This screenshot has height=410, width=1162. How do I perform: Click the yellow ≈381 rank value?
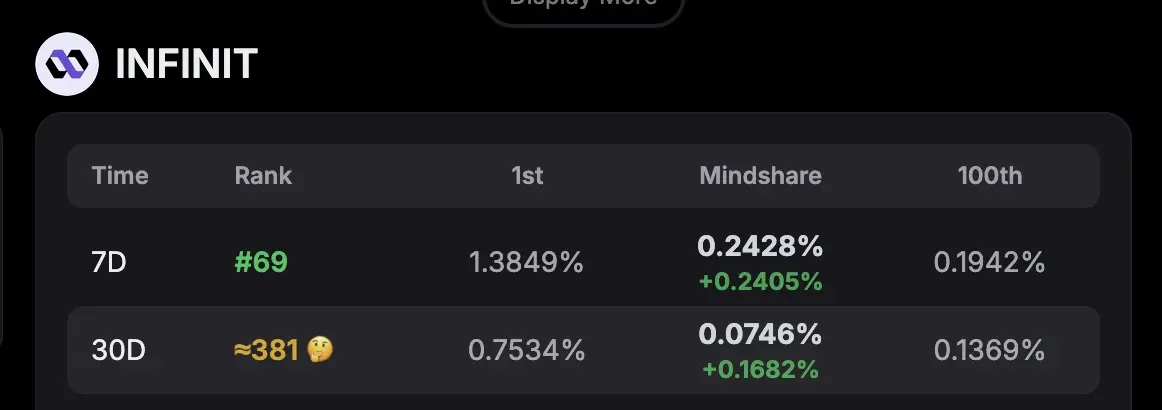(x=266, y=349)
